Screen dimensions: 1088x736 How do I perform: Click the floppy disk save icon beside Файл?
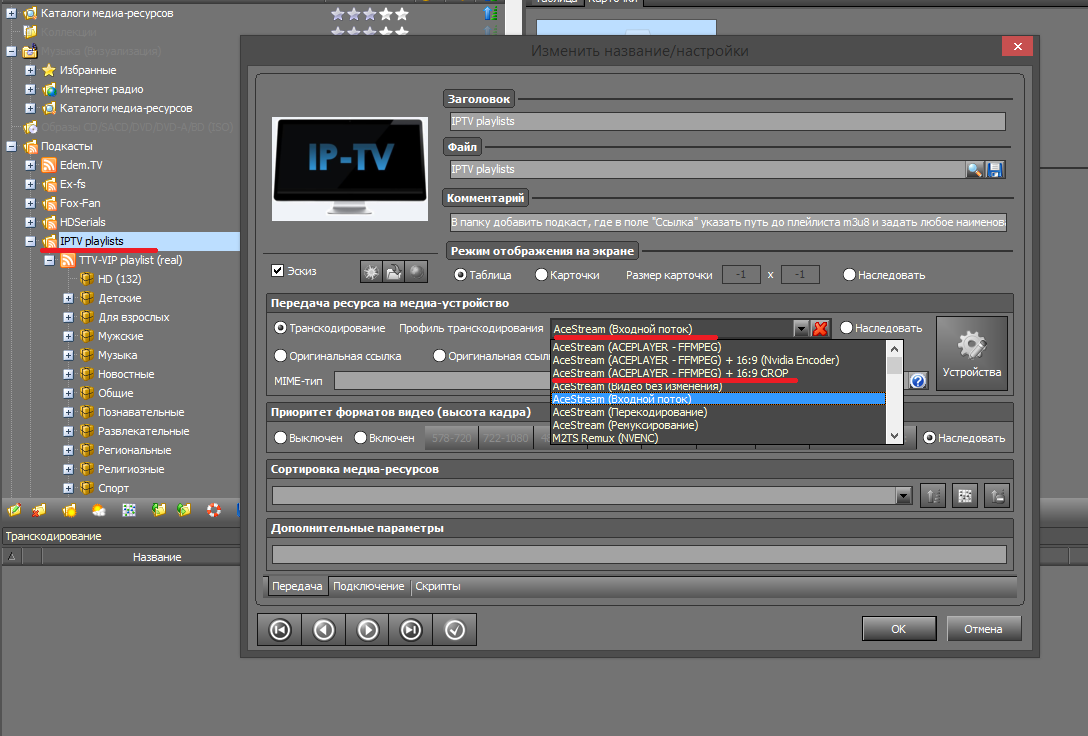(995, 170)
